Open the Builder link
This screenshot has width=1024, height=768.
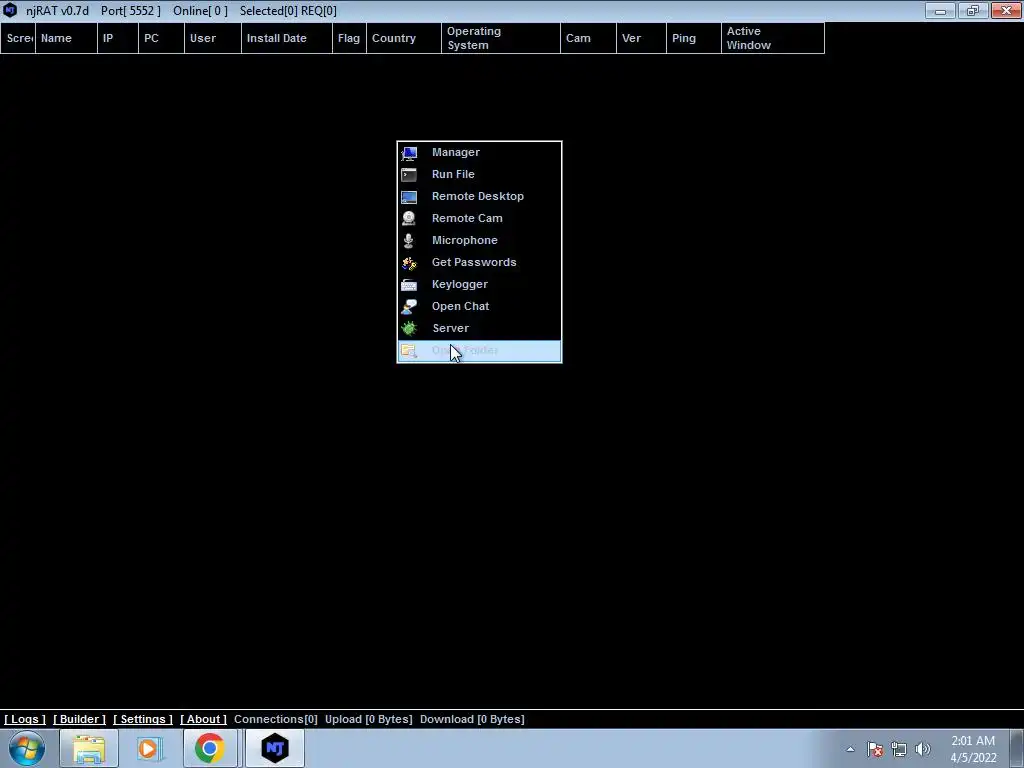pyautogui.click(x=79, y=719)
